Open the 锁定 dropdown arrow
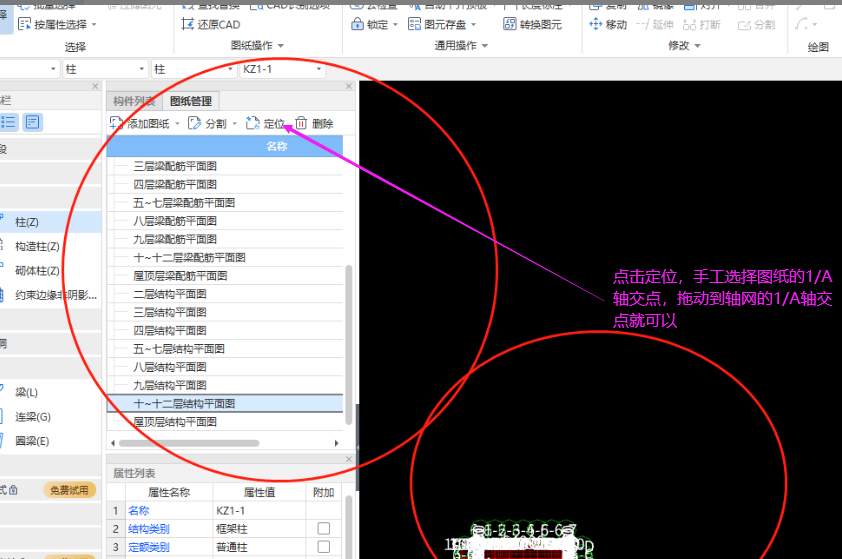The width and height of the screenshot is (842, 559). pos(395,25)
